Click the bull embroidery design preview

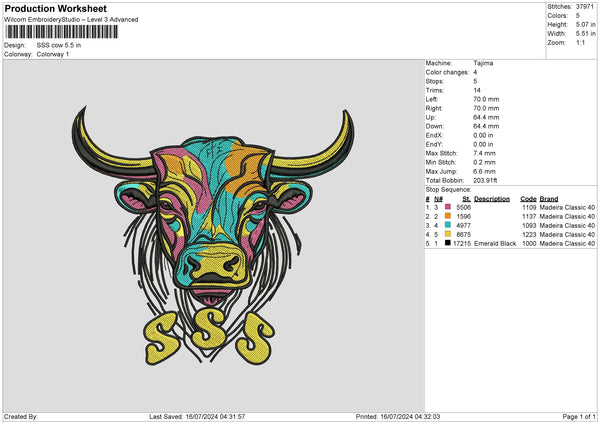coord(213,236)
